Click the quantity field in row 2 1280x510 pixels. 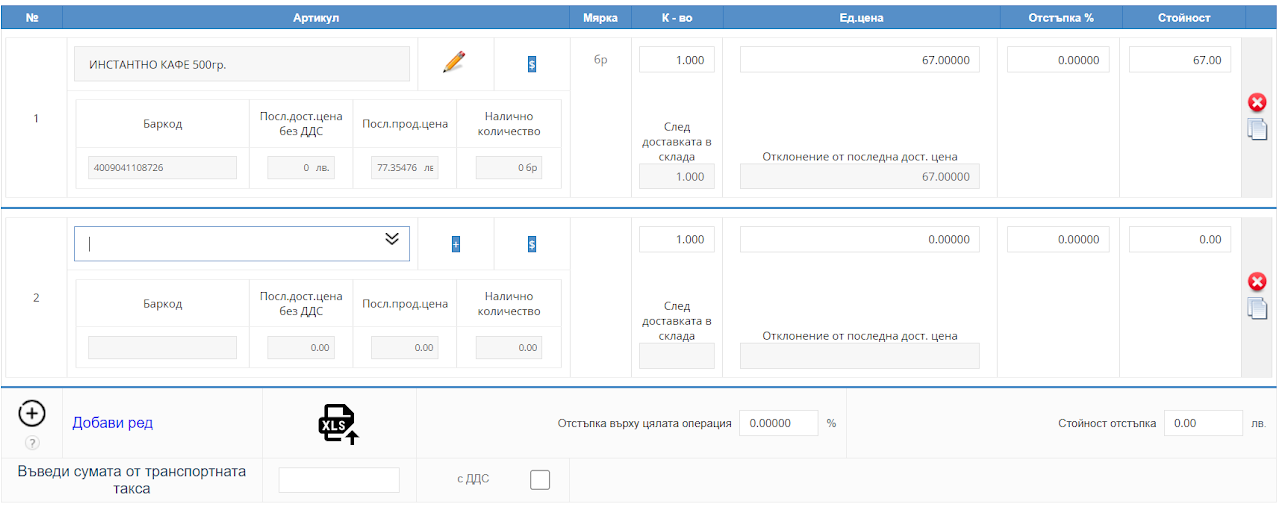[677, 239]
